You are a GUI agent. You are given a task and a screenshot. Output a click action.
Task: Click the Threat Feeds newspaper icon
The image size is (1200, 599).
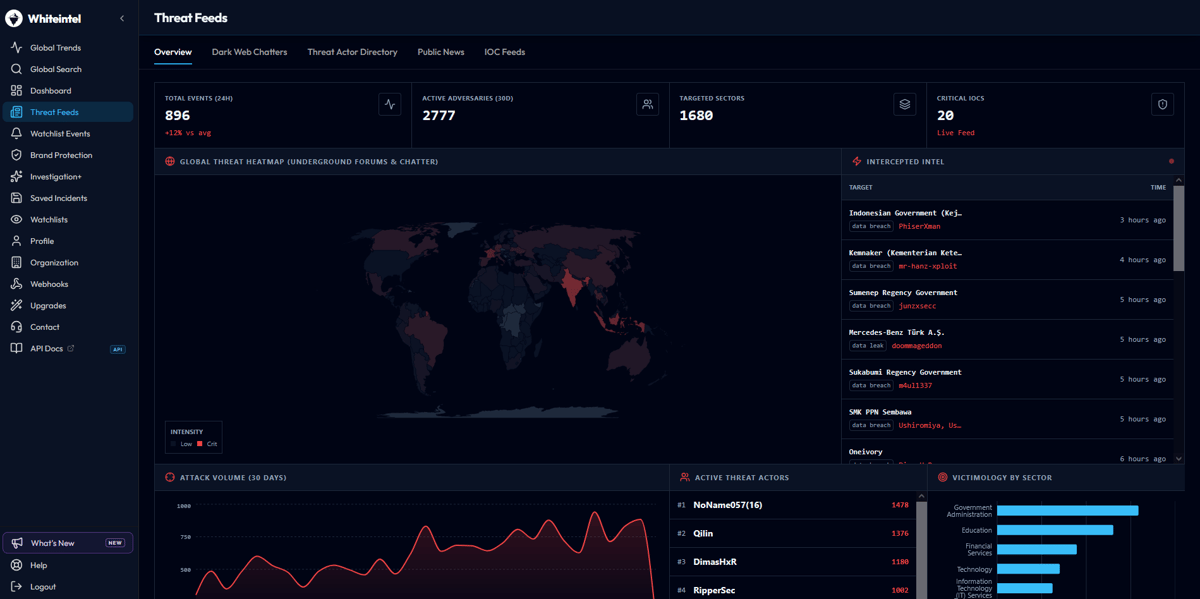pyautogui.click(x=16, y=112)
